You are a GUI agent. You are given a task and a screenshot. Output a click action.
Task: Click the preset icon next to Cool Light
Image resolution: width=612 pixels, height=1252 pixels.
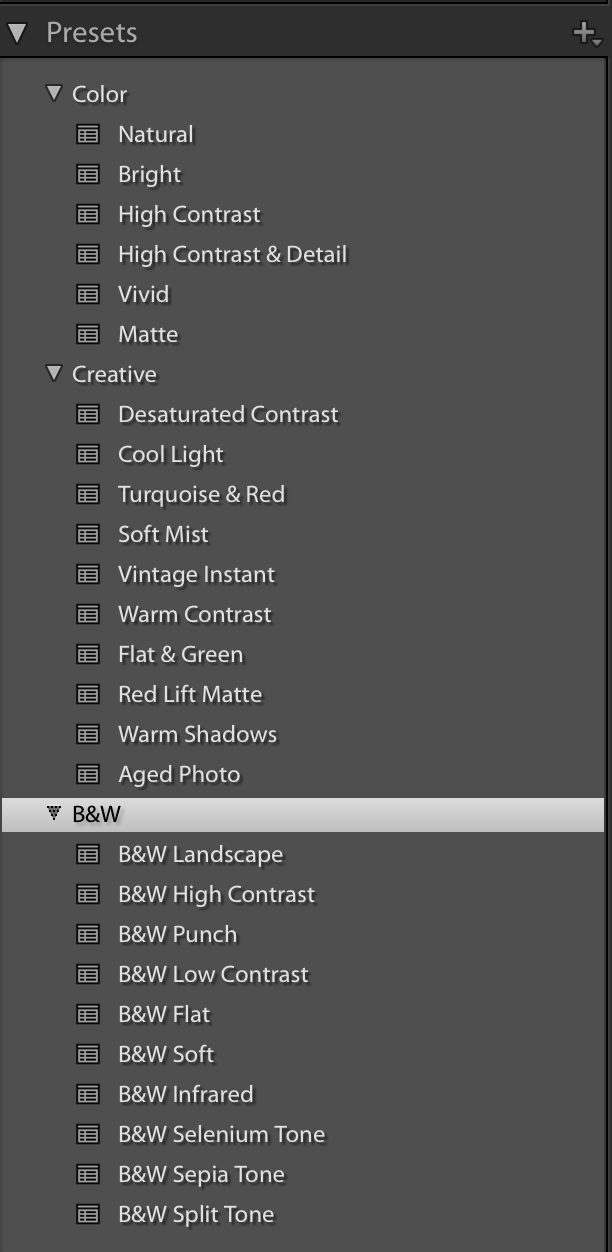(88, 454)
